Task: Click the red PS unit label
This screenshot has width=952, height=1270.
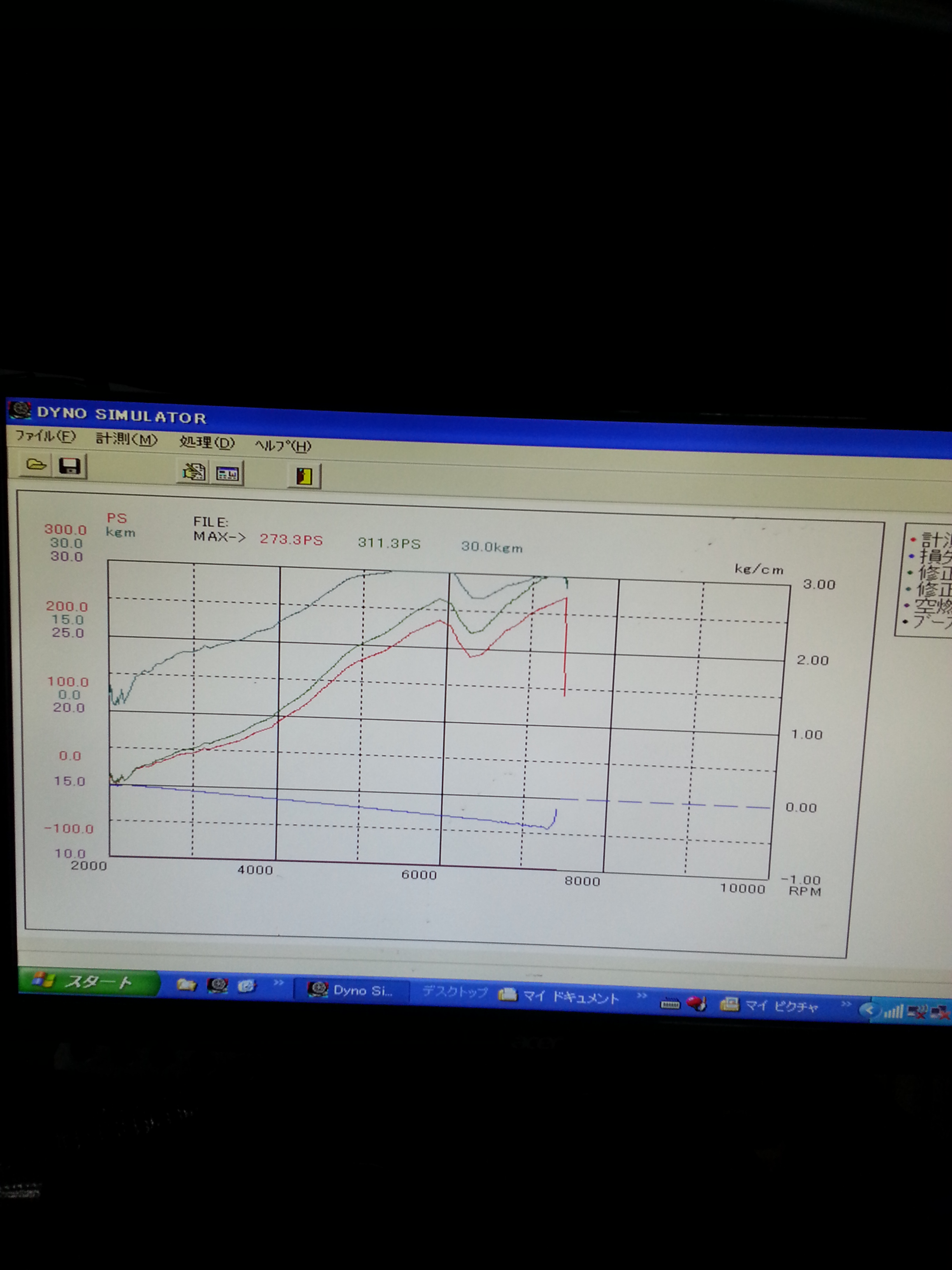Action: (x=117, y=518)
